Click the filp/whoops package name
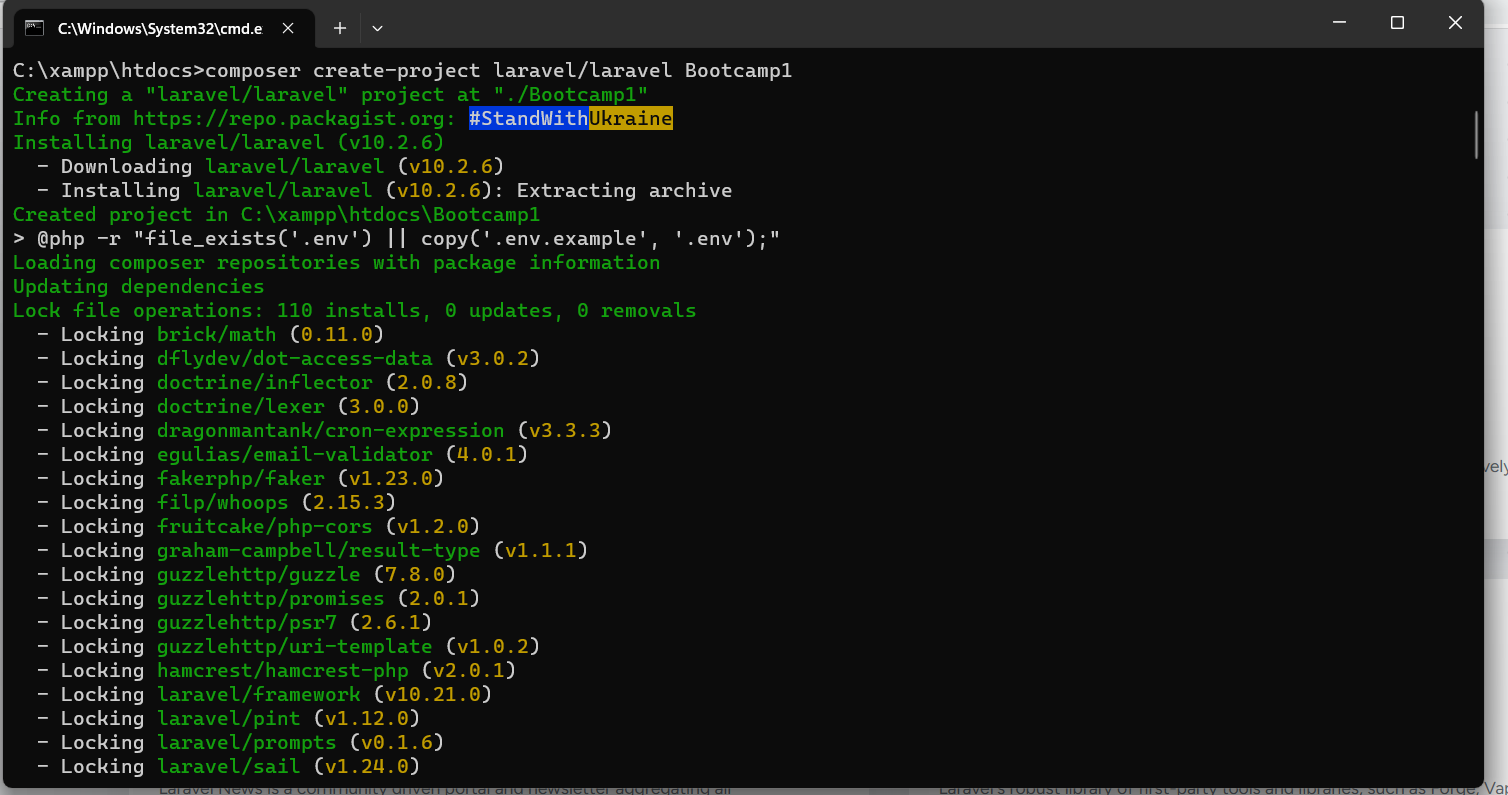This screenshot has width=1508, height=795. 223,503
